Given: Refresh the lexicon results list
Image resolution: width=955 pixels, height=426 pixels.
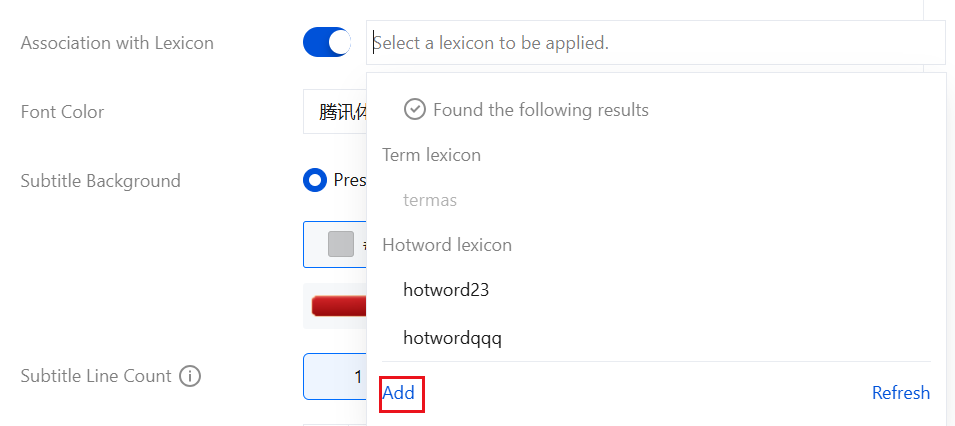Looking at the screenshot, I should (900, 393).
